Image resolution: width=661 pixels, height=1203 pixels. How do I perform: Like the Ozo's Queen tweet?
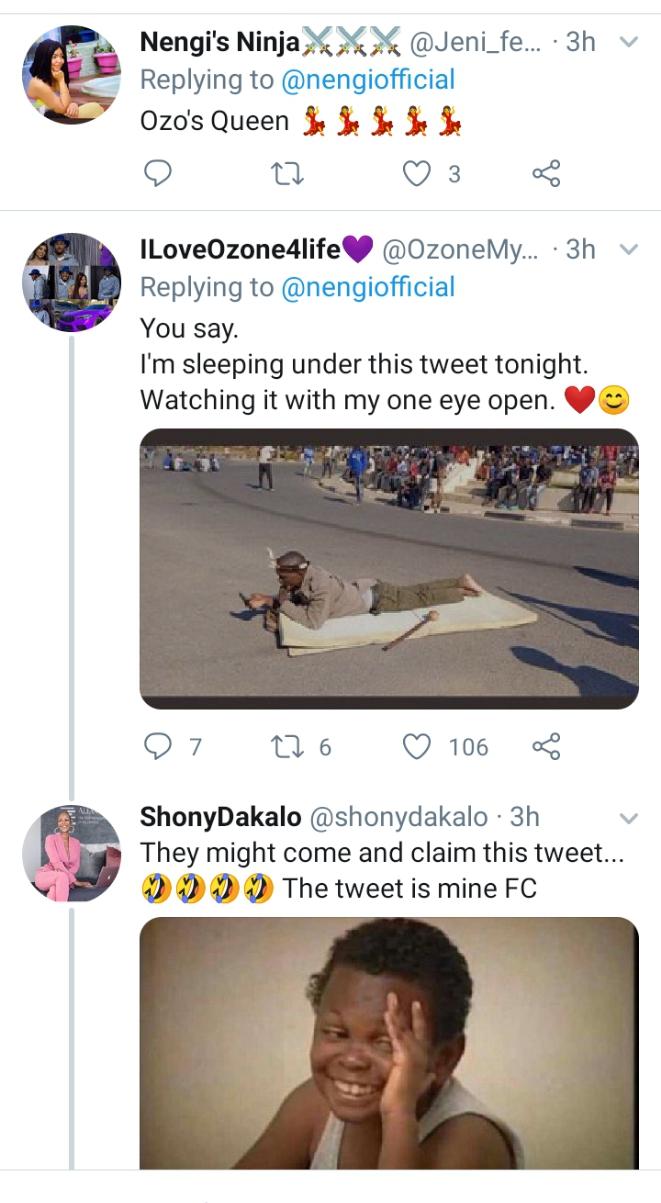(416, 174)
